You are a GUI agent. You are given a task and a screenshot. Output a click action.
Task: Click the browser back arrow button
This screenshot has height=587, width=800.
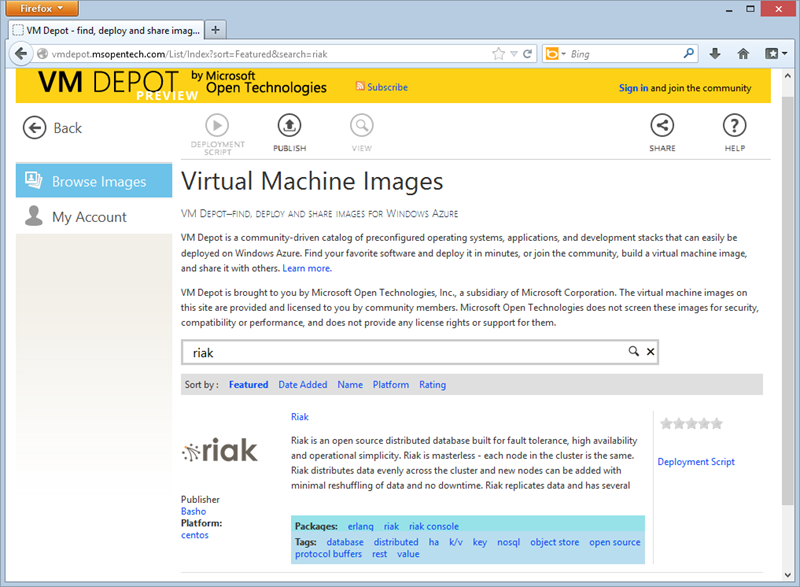[x=21, y=54]
